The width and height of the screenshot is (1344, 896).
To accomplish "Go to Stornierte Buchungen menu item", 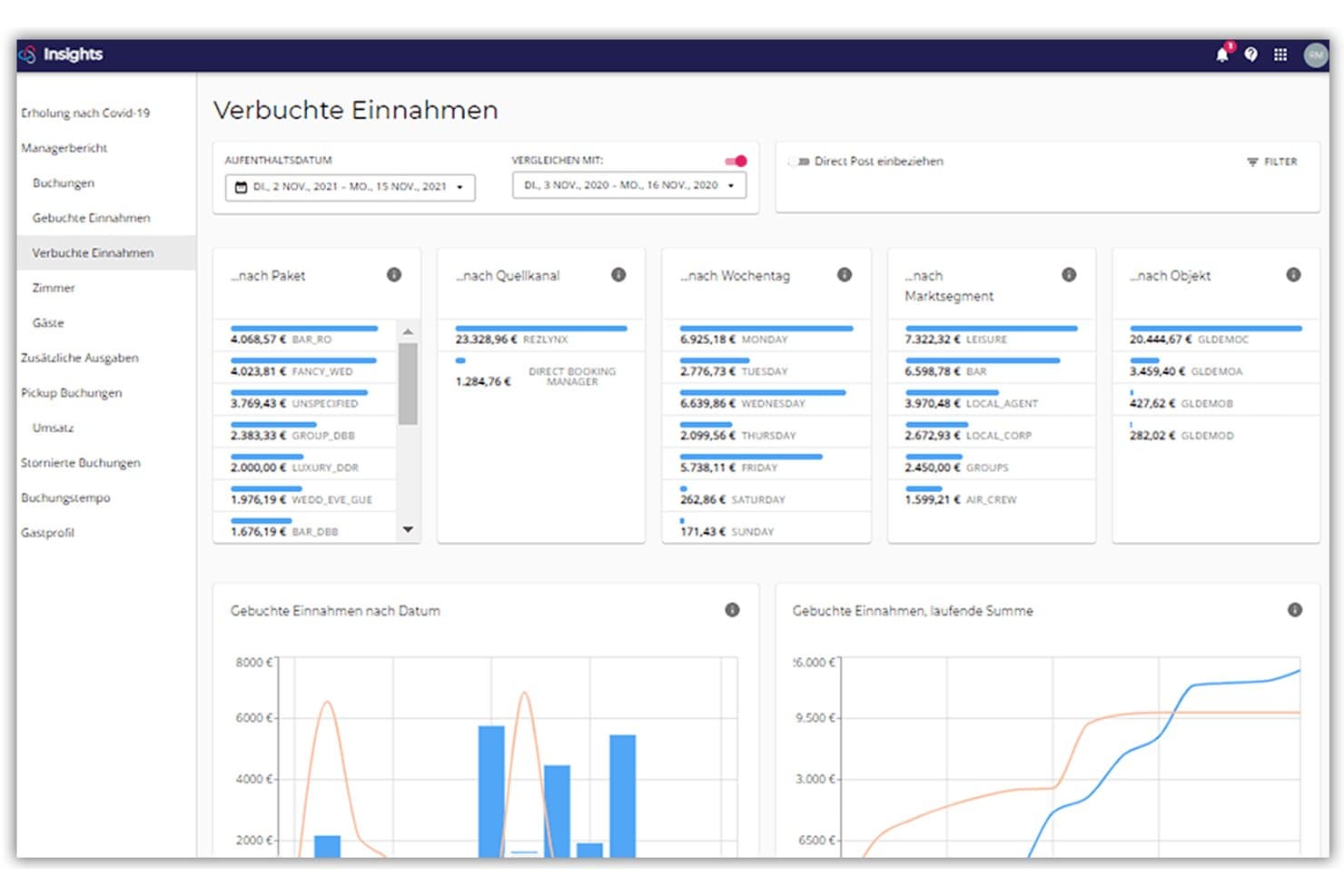I will (x=81, y=463).
